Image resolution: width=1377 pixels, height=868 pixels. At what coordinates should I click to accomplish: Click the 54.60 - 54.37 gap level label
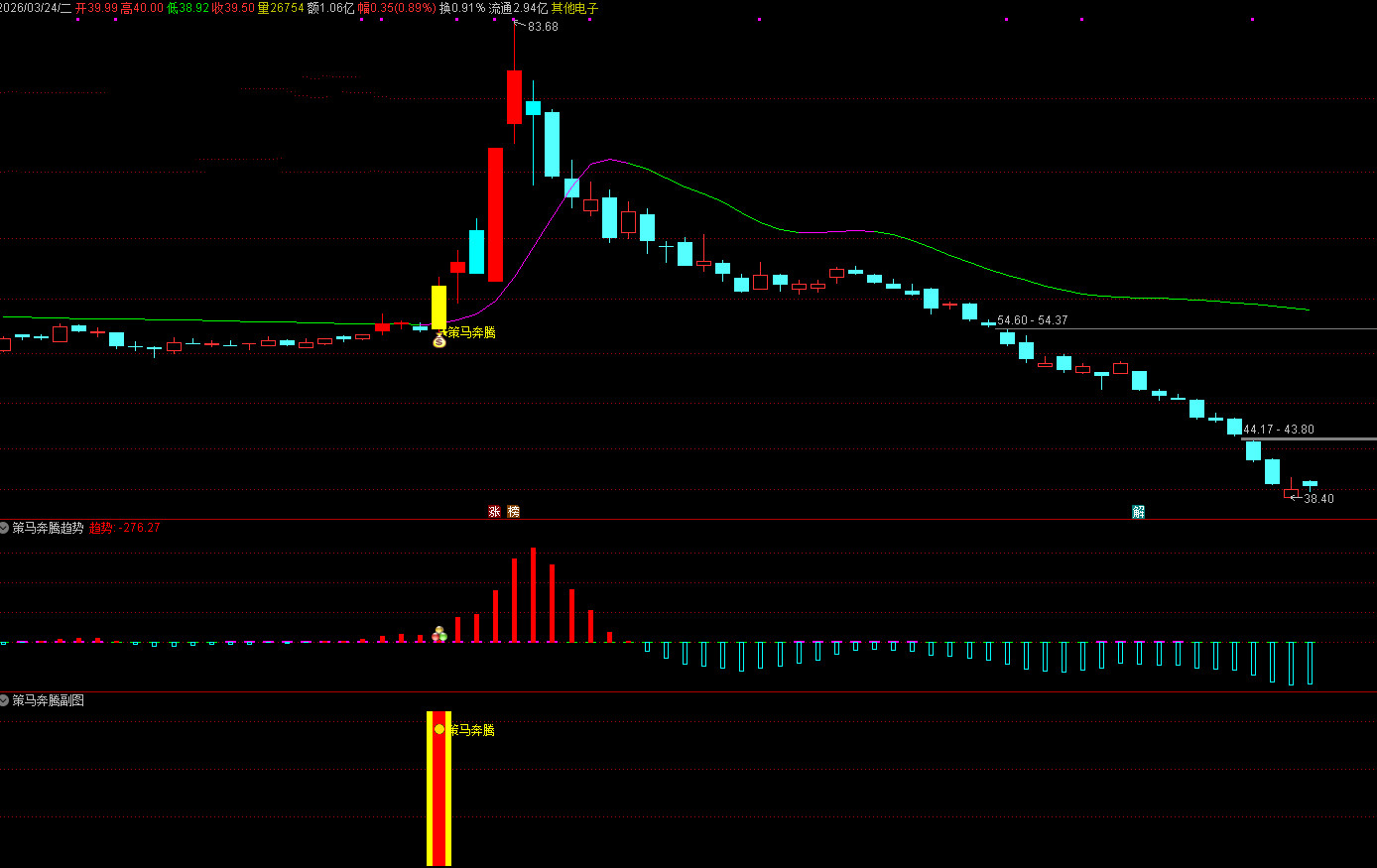pyautogui.click(x=1032, y=320)
